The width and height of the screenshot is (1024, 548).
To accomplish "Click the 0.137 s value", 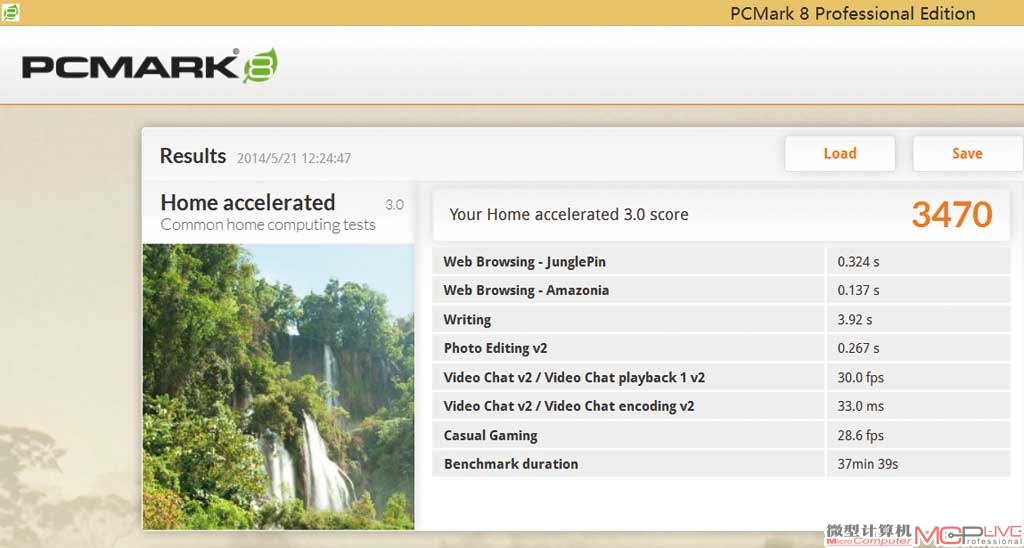I will pos(858,291).
